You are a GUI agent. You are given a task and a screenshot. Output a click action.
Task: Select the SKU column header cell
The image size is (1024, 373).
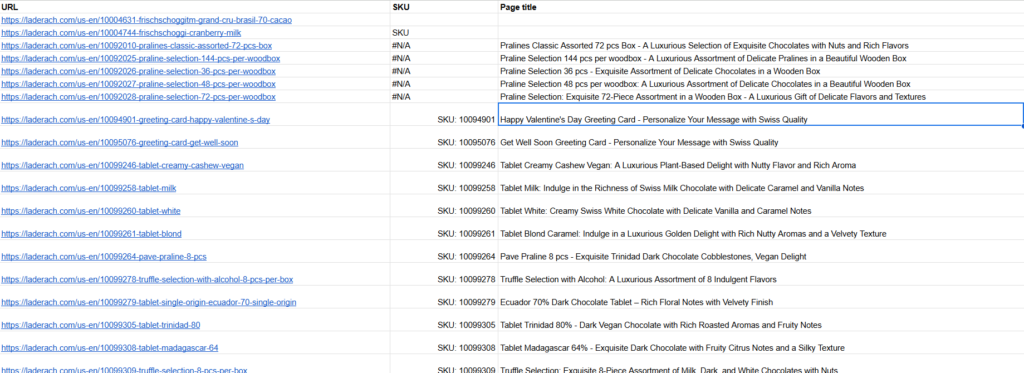tap(444, 7)
